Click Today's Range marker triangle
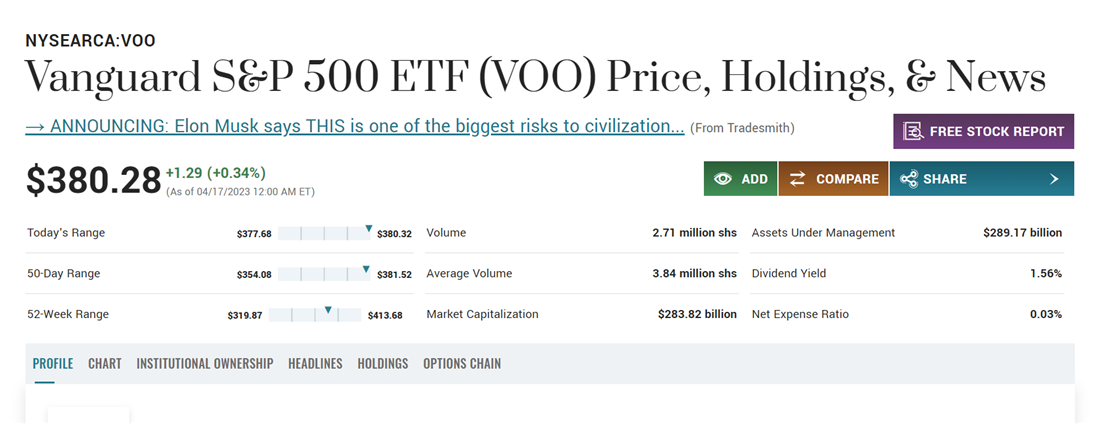This screenshot has width=1100, height=424. (368, 229)
